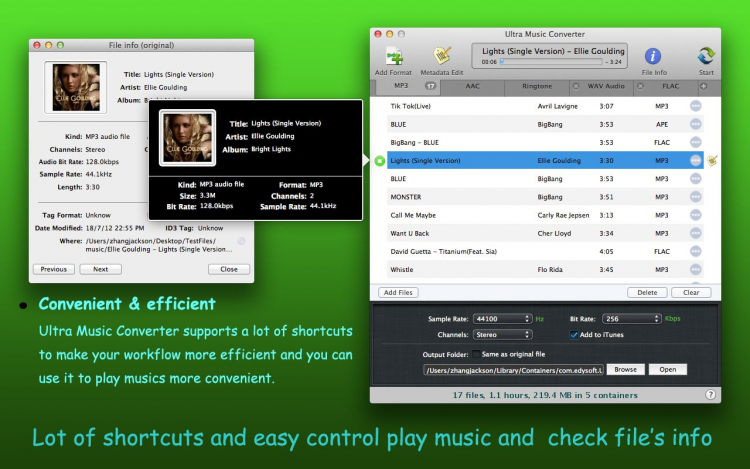The width and height of the screenshot is (750, 469).
Task: Click the 17 count badge on MP3 tab
Action: click(430, 86)
